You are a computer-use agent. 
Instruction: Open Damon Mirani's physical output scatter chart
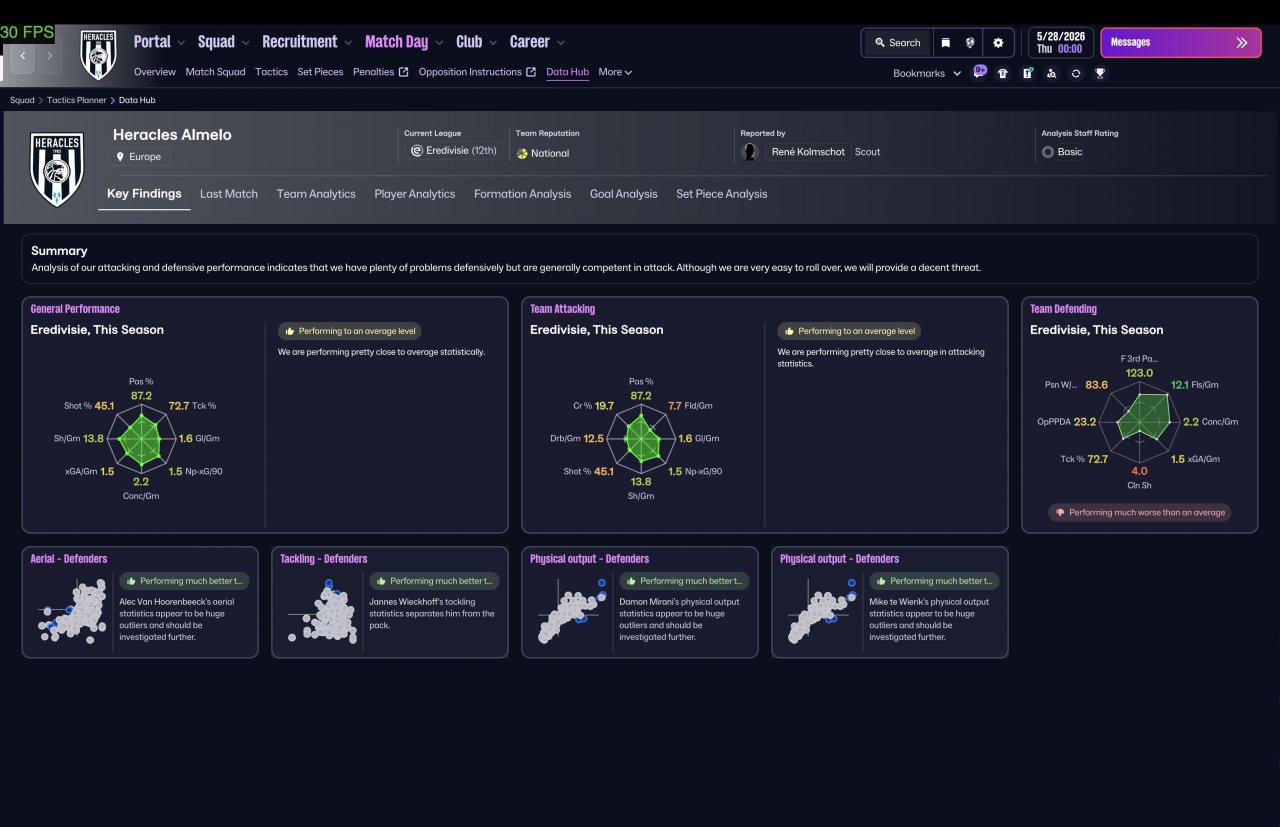[572, 611]
